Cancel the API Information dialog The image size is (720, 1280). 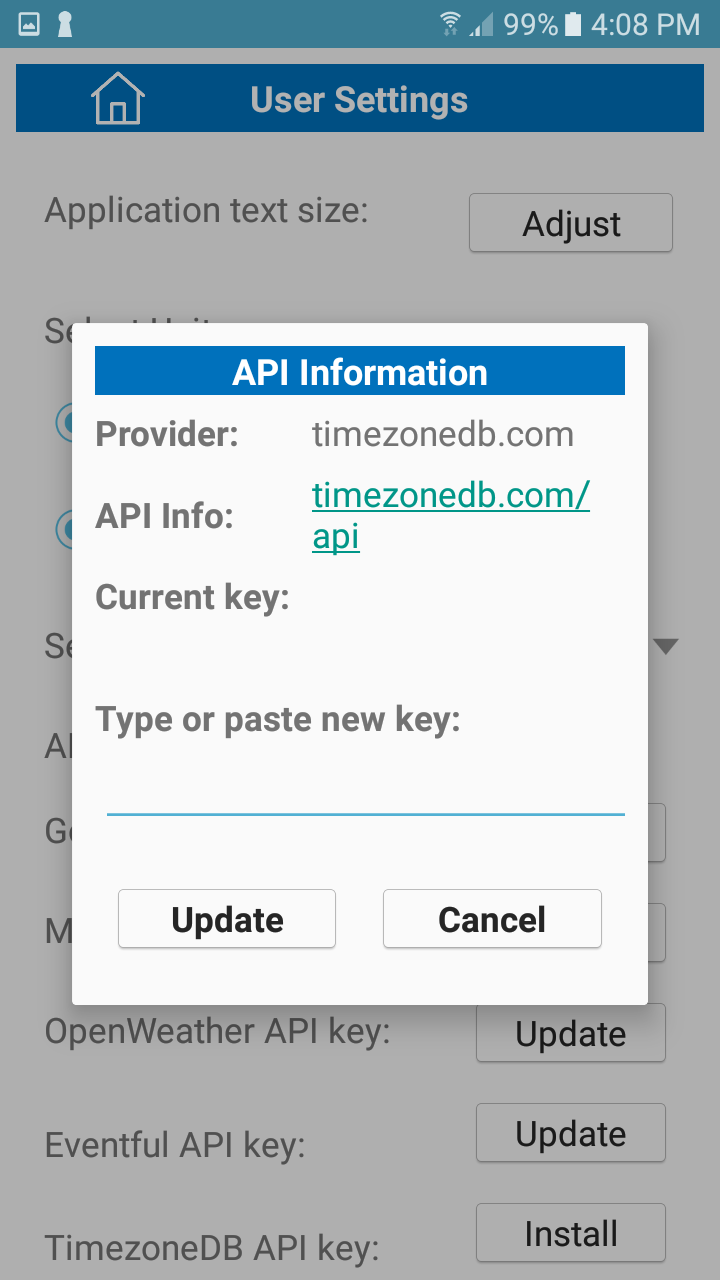492,919
